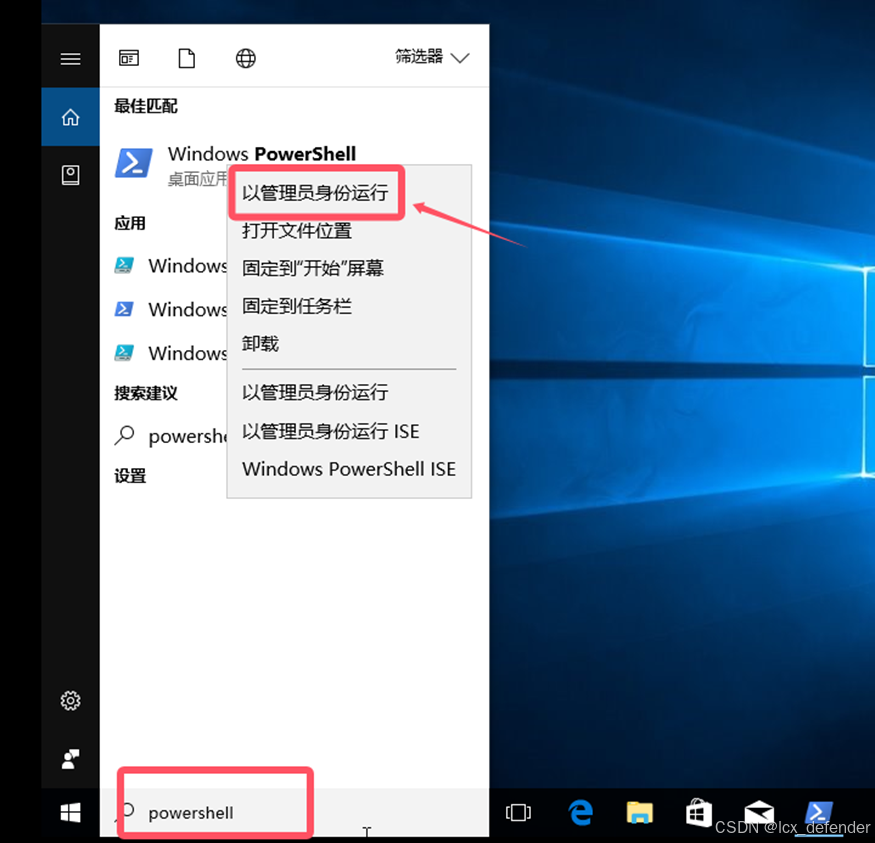Choose the lower 以管理员身份运行 entry

point(315,392)
